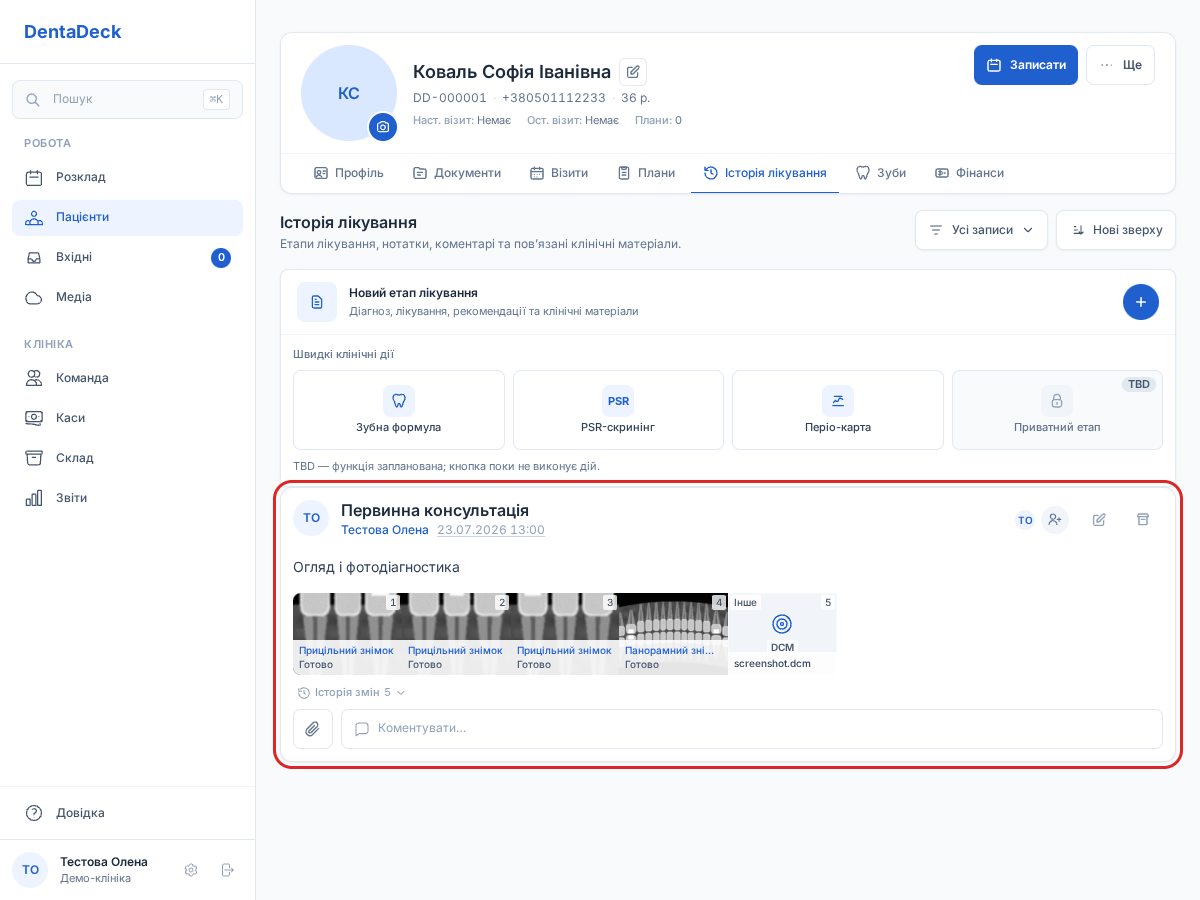Open Розклад in the sidebar
Image resolution: width=1200 pixels, height=900 pixels.
click(127, 178)
